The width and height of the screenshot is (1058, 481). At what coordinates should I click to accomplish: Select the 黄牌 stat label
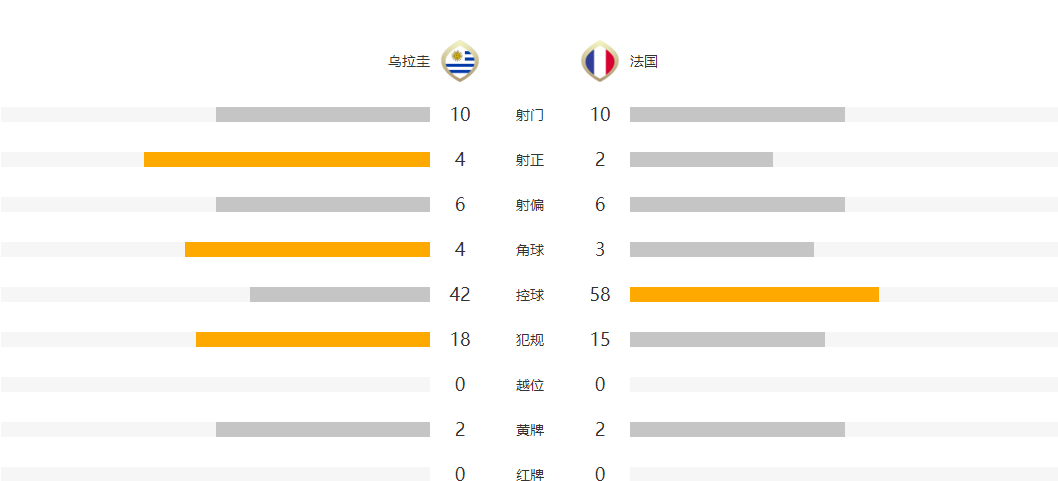pyautogui.click(x=530, y=430)
